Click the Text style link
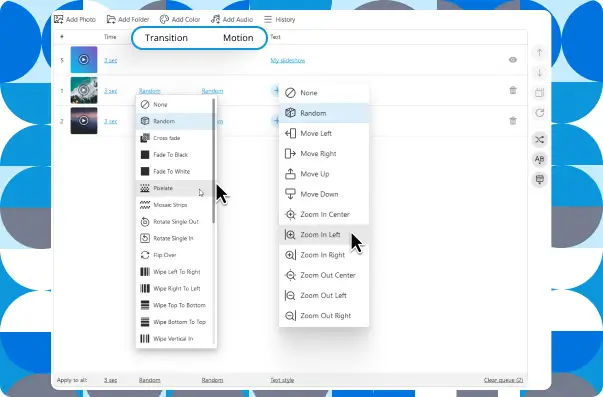The image size is (603, 397). click(282, 380)
